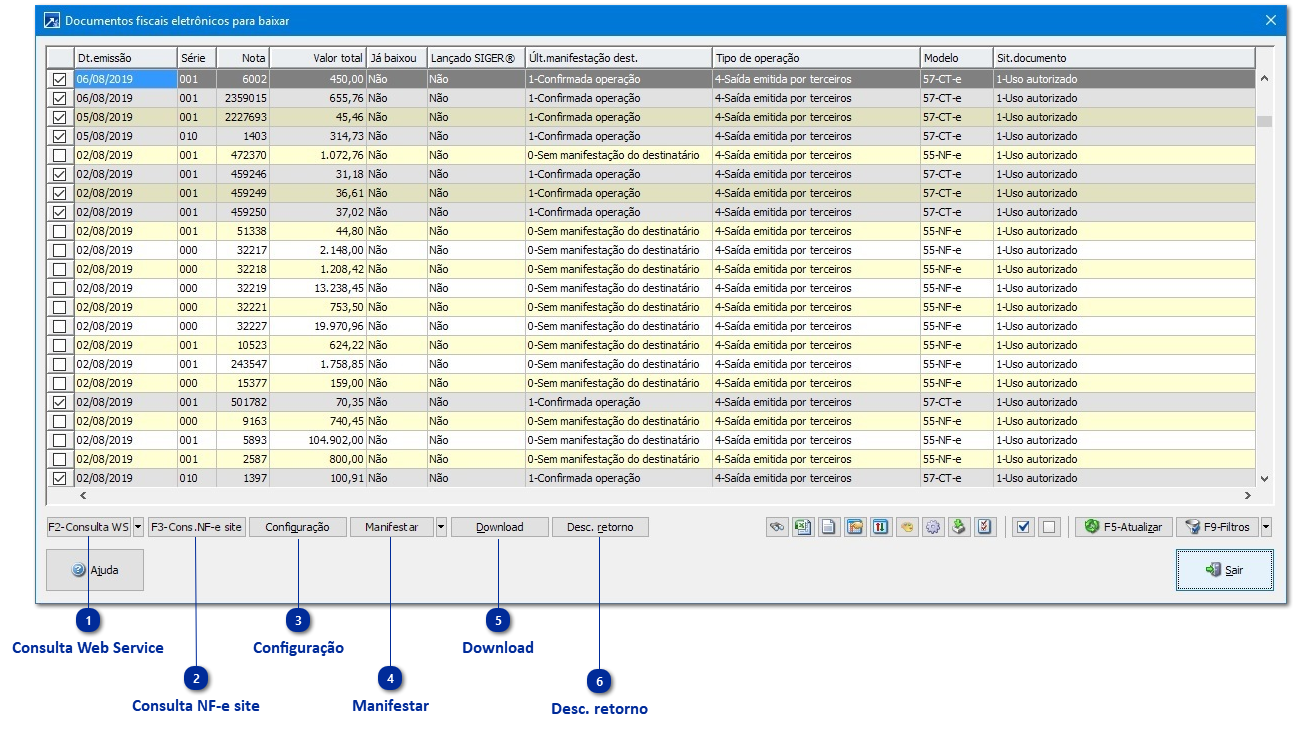Click the binoculars search icon
Viewport: 1296px width, 735px height.
[777, 527]
